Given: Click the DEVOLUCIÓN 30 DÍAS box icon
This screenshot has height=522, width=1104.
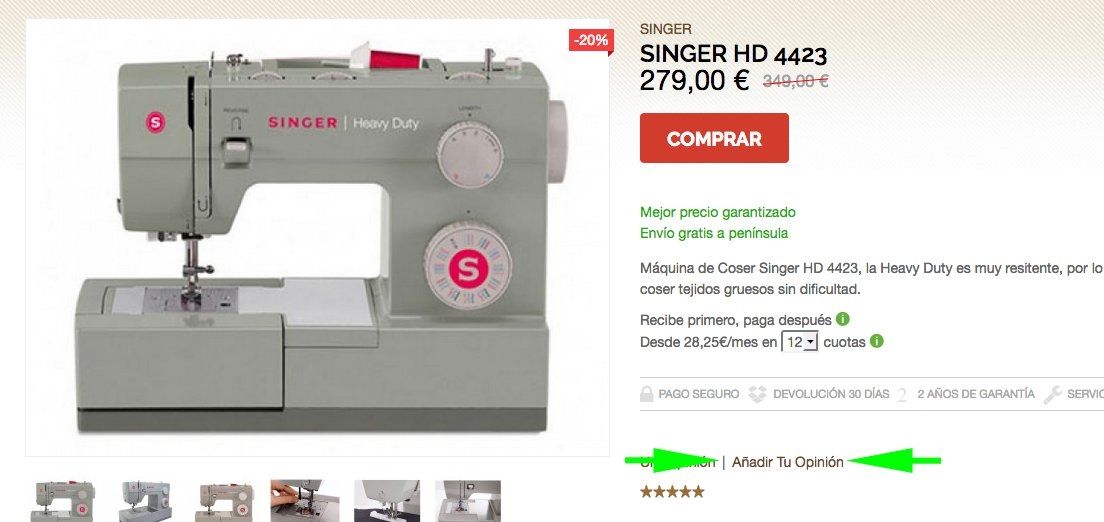Looking at the screenshot, I should point(758,394).
